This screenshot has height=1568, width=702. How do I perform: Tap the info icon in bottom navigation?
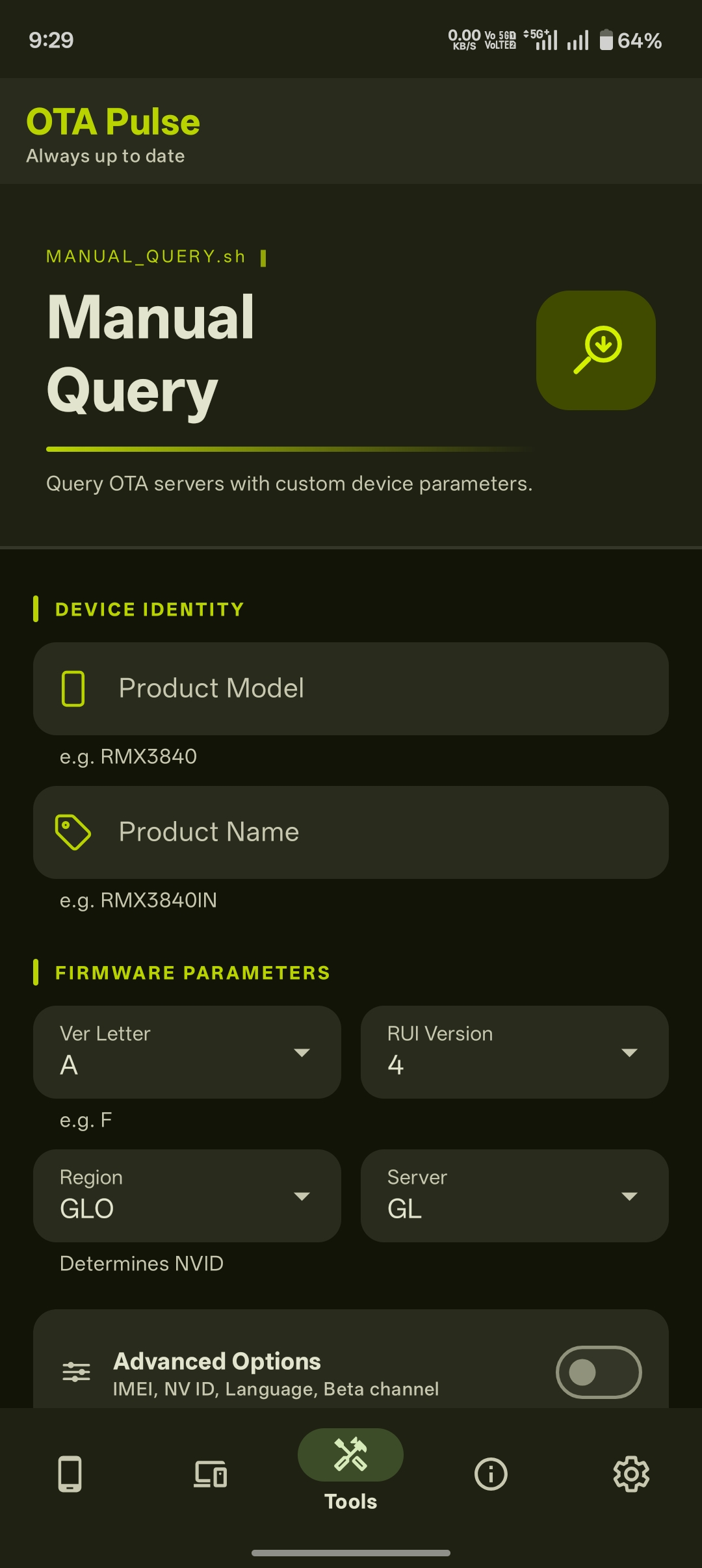coord(491,1474)
